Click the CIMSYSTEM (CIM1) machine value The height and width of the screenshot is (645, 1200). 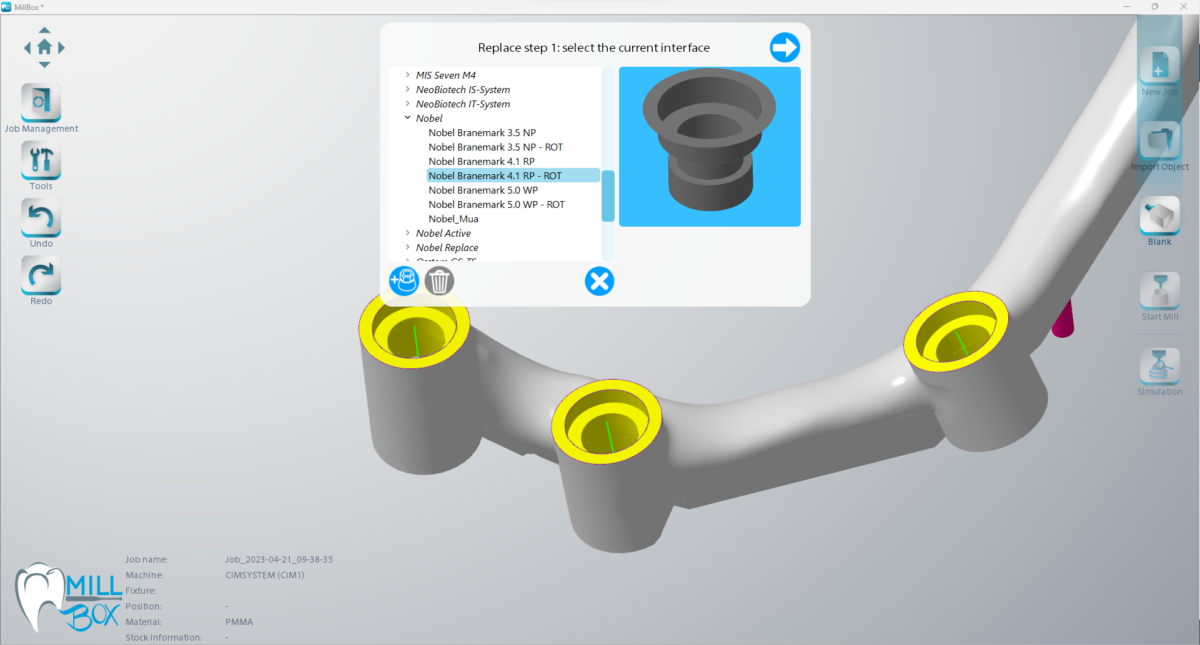pyautogui.click(x=265, y=575)
